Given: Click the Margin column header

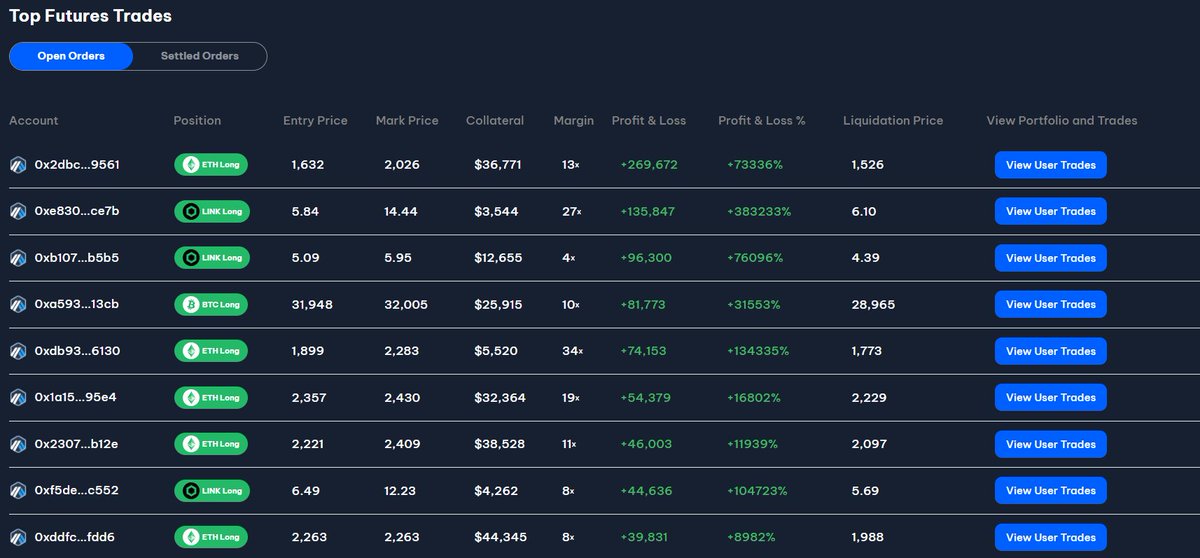Looking at the screenshot, I should (574, 120).
